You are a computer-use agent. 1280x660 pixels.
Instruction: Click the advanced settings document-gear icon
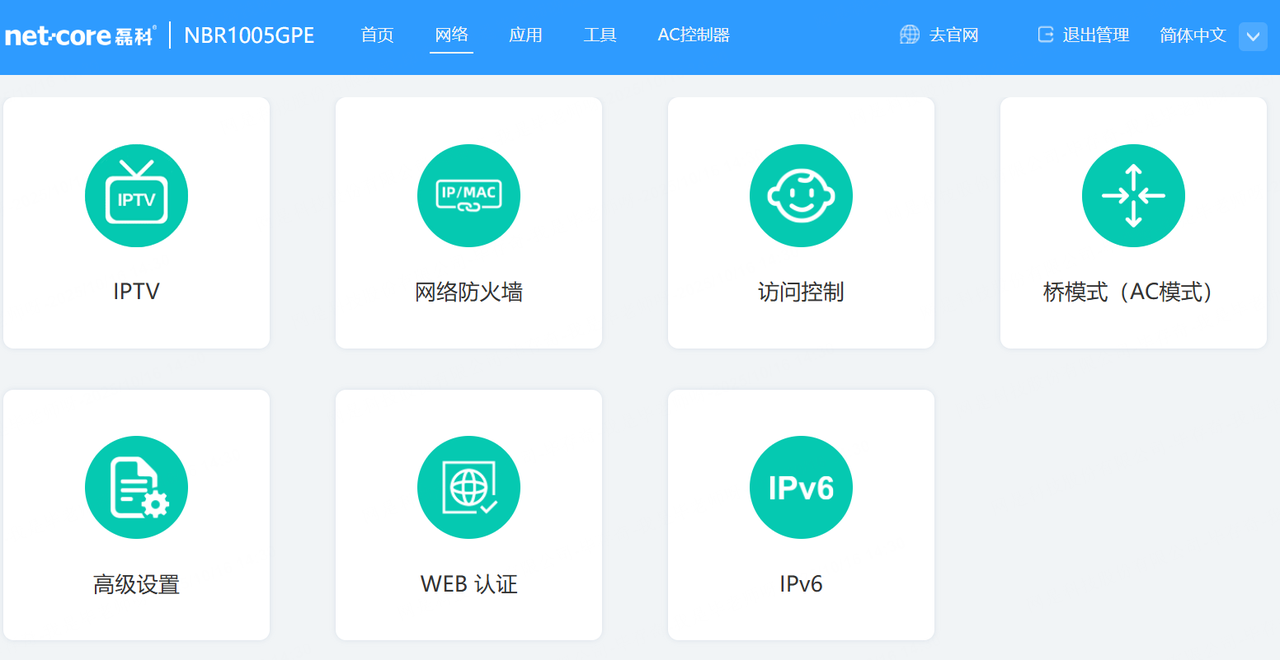pyautogui.click(x=136, y=488)
